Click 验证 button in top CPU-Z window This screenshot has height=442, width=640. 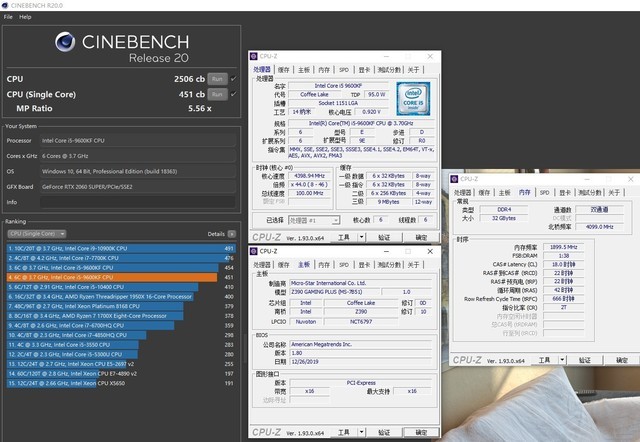[384, 238]
